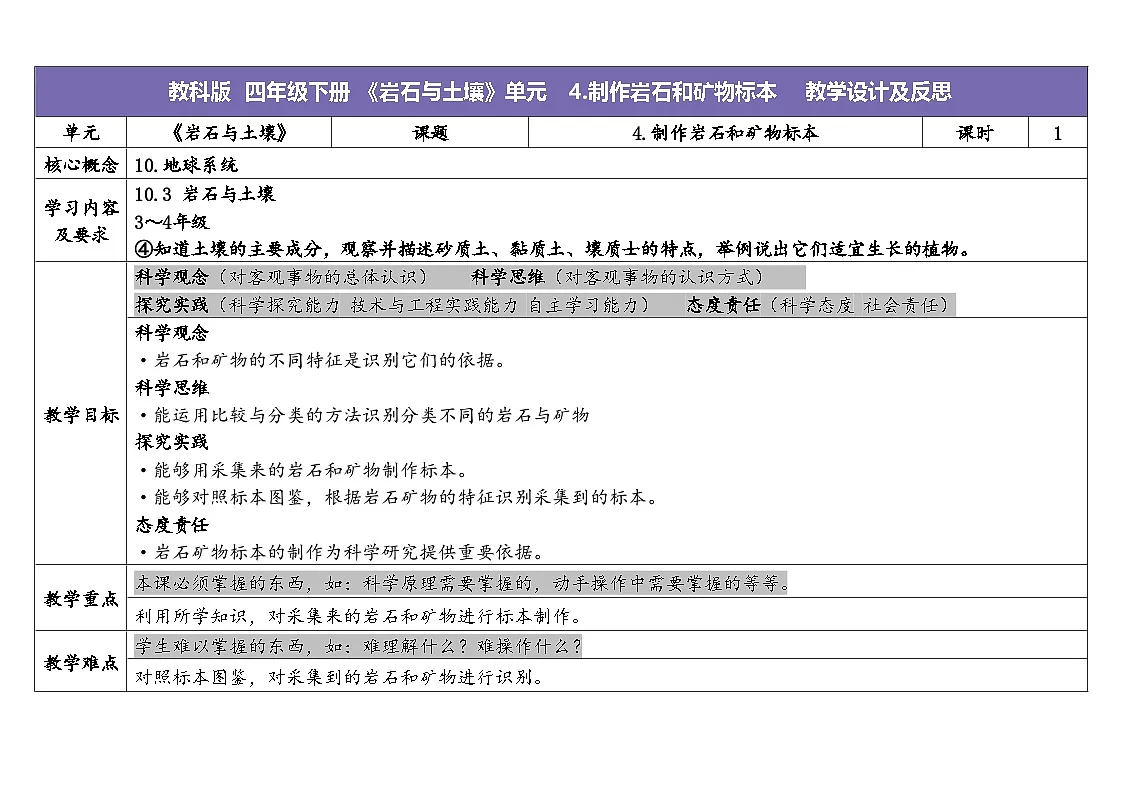Viewport: 1123px width, 794px height.
Task: Click the '10.3 岩石与土壤' line
Action: 205,193
